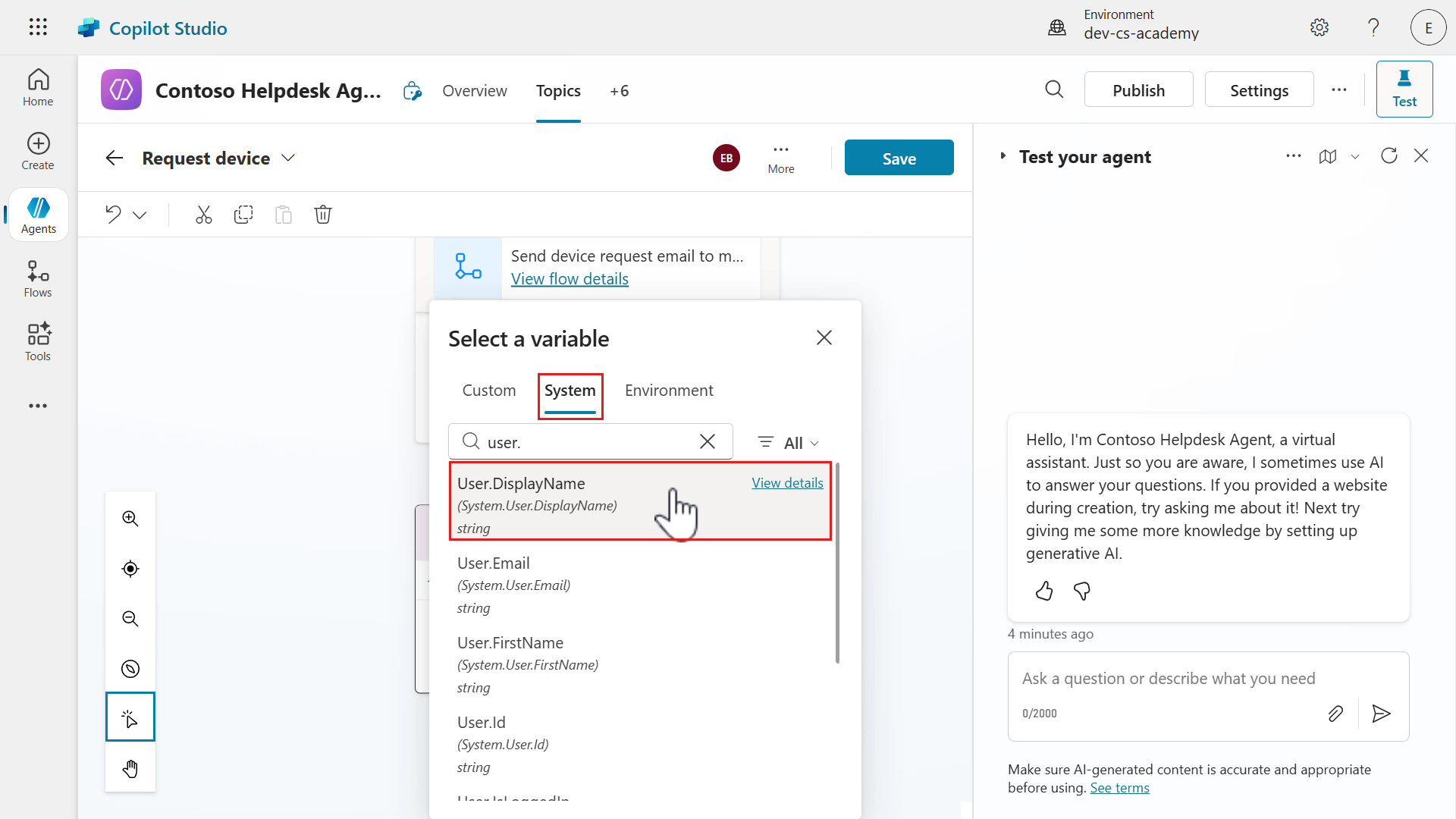Expand the undo options chevron

pos(140,215)
